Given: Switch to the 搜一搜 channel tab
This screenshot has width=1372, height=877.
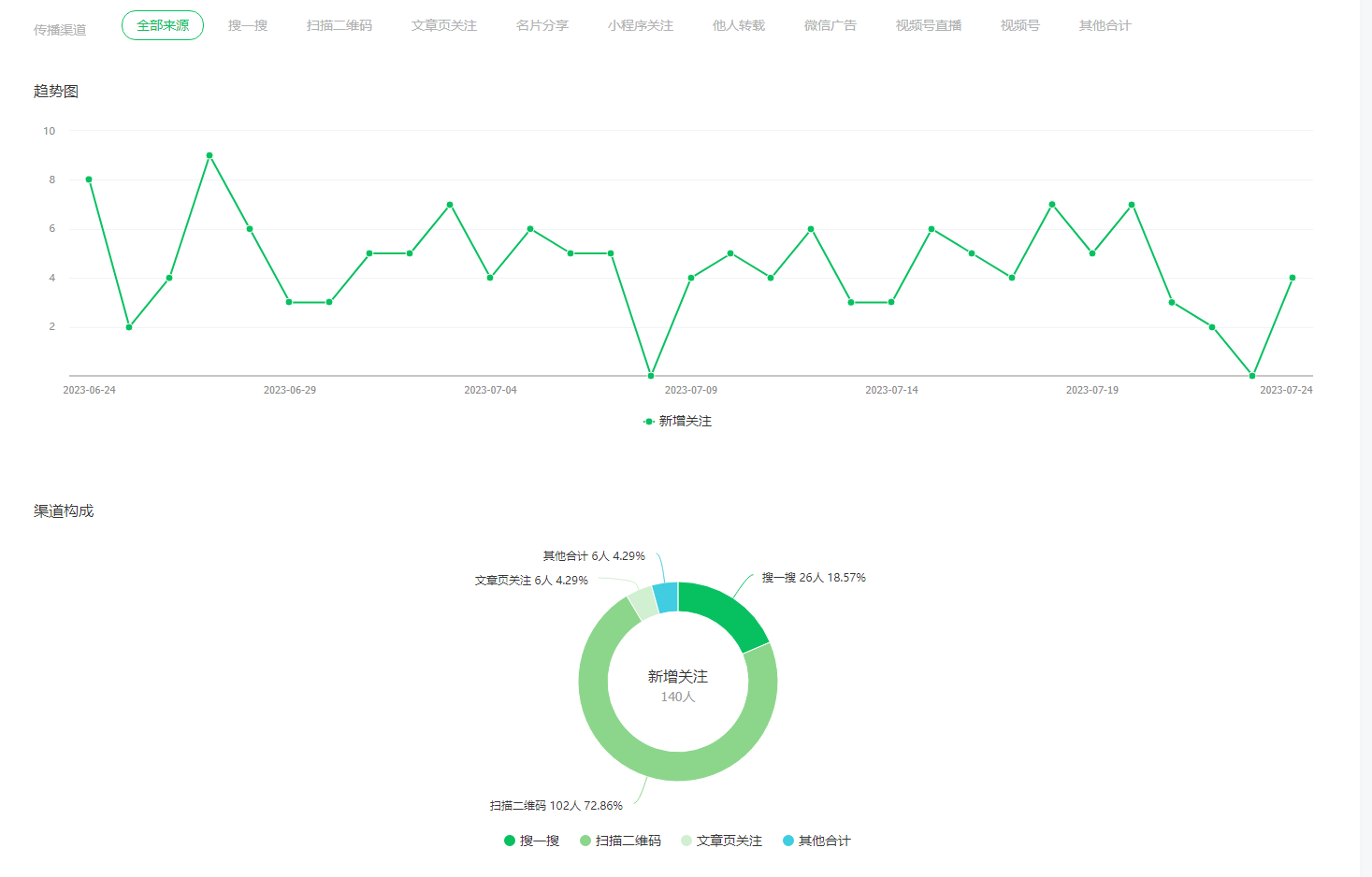Looking at the screenshot, I should pos(248,25).
